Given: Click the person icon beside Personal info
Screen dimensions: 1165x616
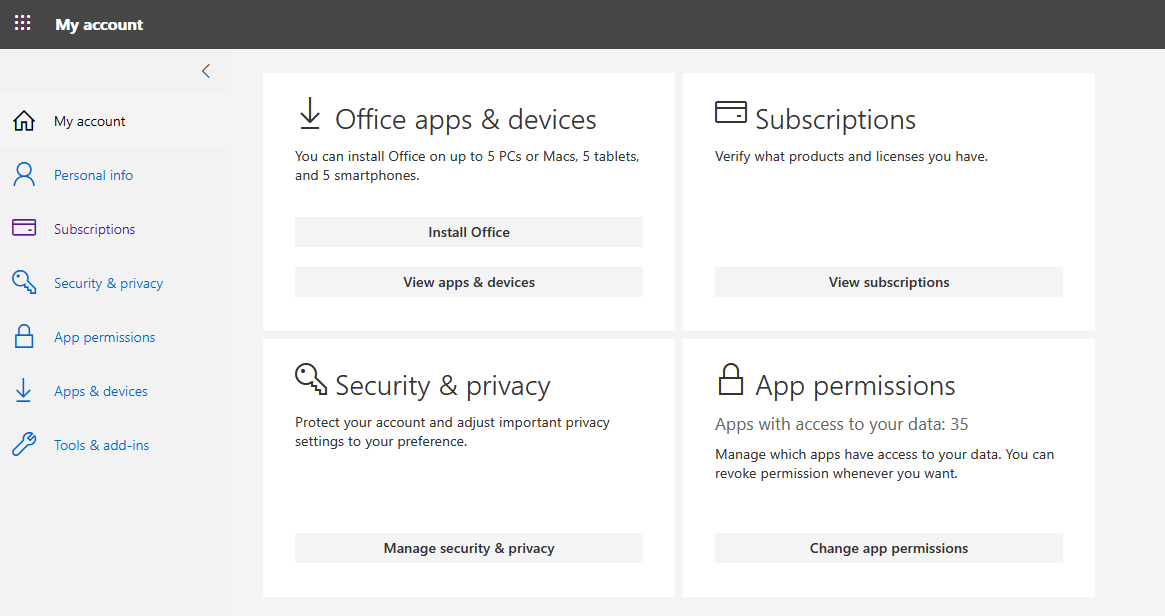Looking at the screenshot, I should point(24,175).
